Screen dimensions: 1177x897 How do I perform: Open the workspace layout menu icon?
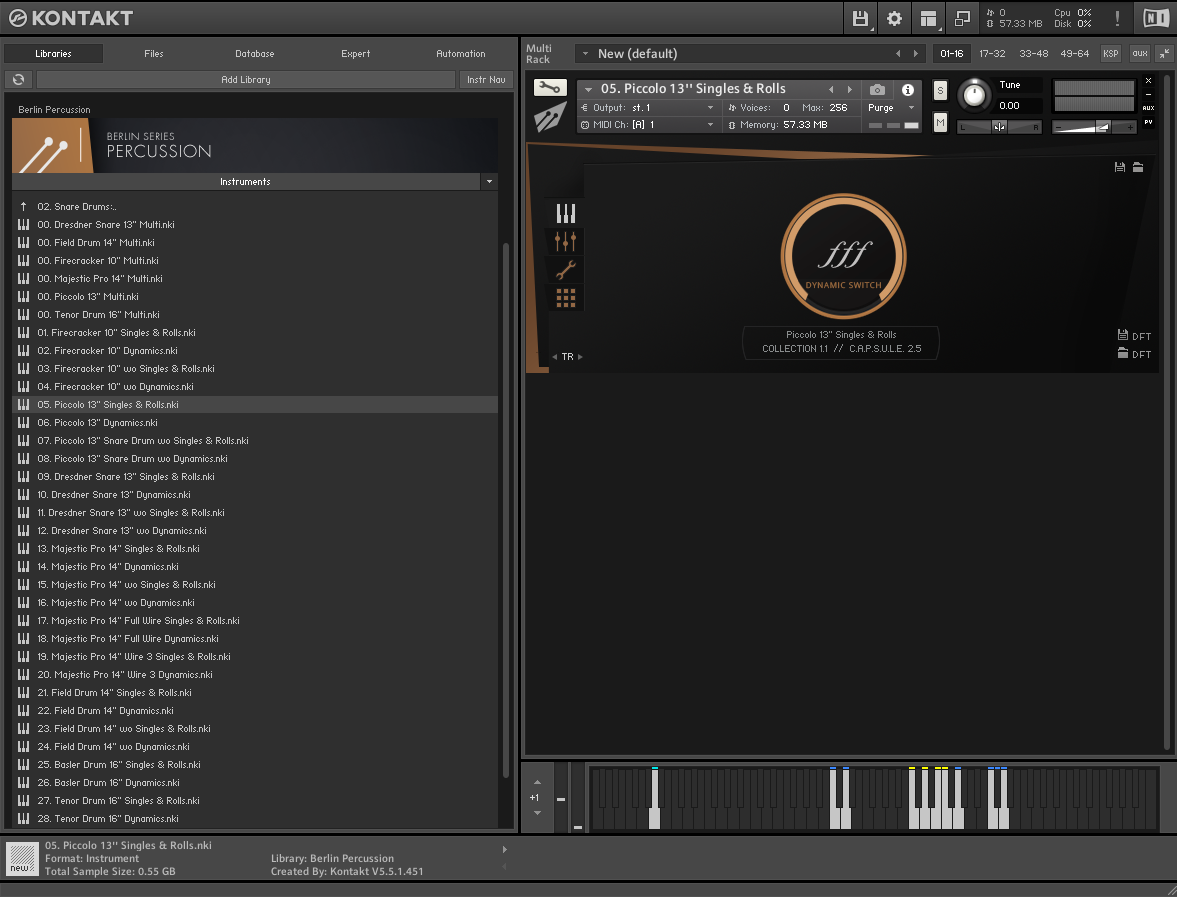pyautogui.click(x=929, y=18)
